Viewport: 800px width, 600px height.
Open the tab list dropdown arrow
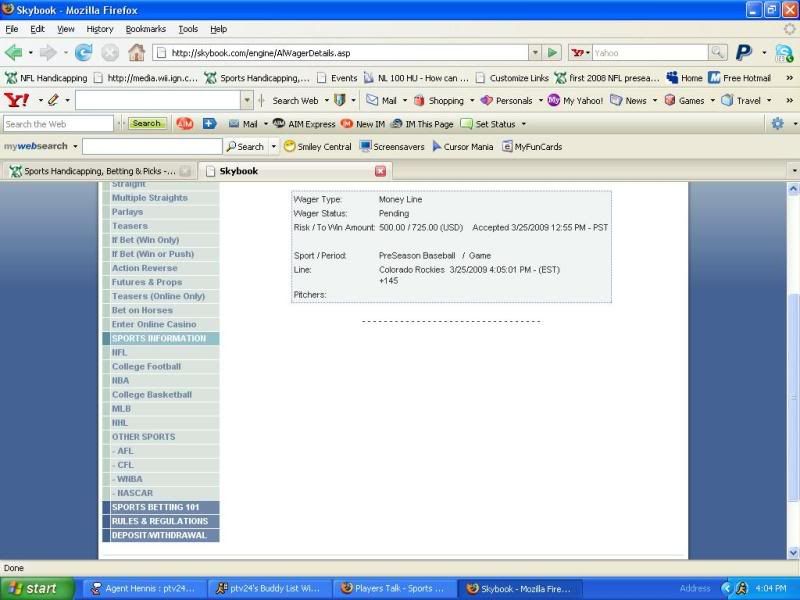pos(794,171)
